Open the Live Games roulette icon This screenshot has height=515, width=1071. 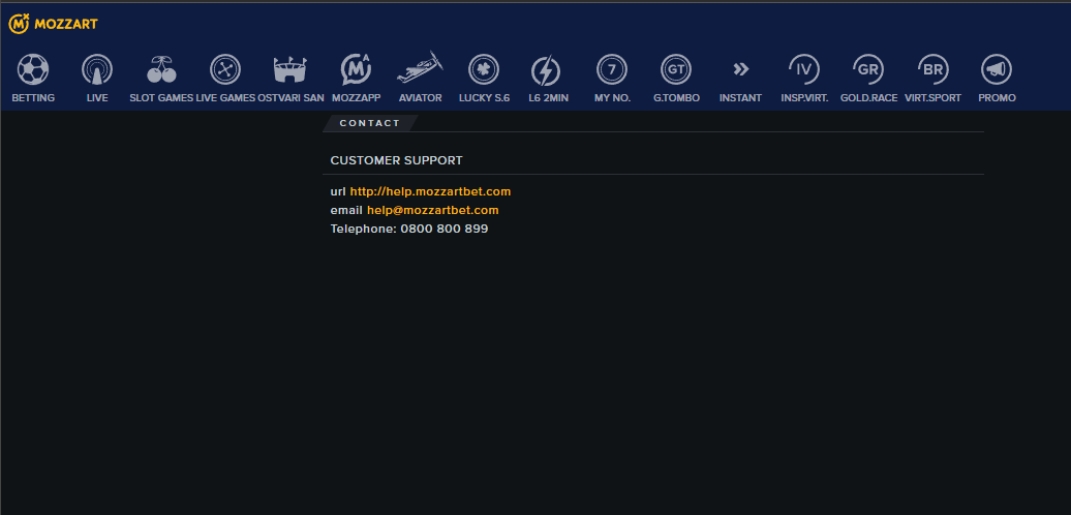coord(225,70)
